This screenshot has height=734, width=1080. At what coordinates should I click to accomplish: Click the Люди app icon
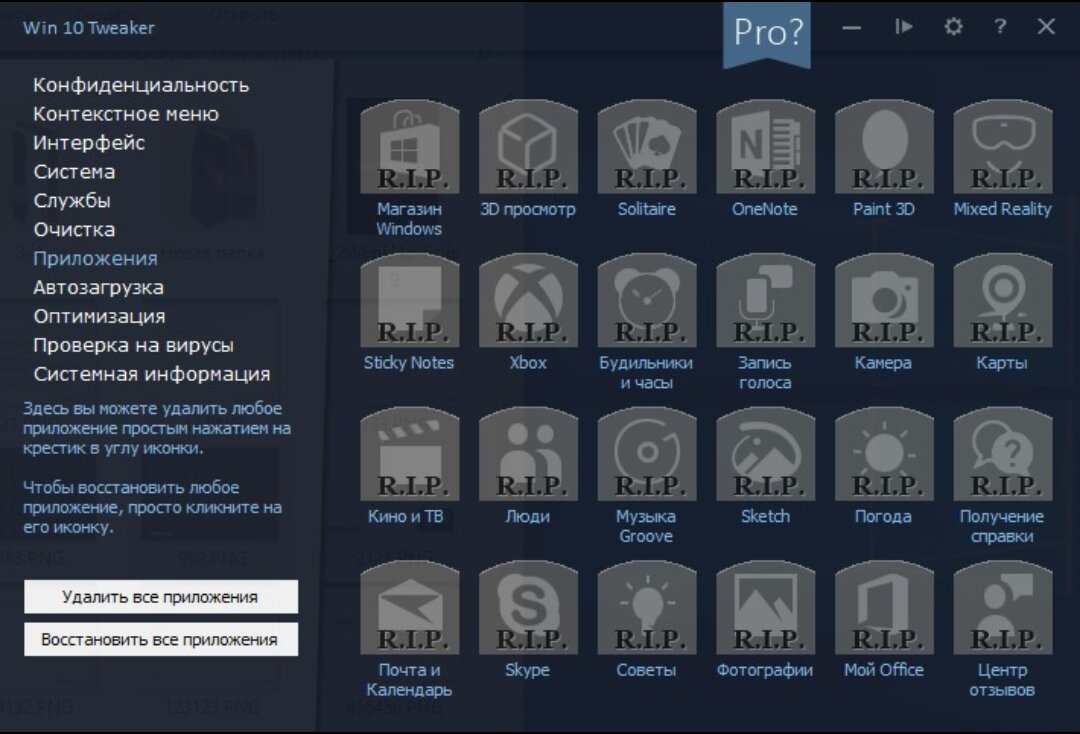pos(528,454)
